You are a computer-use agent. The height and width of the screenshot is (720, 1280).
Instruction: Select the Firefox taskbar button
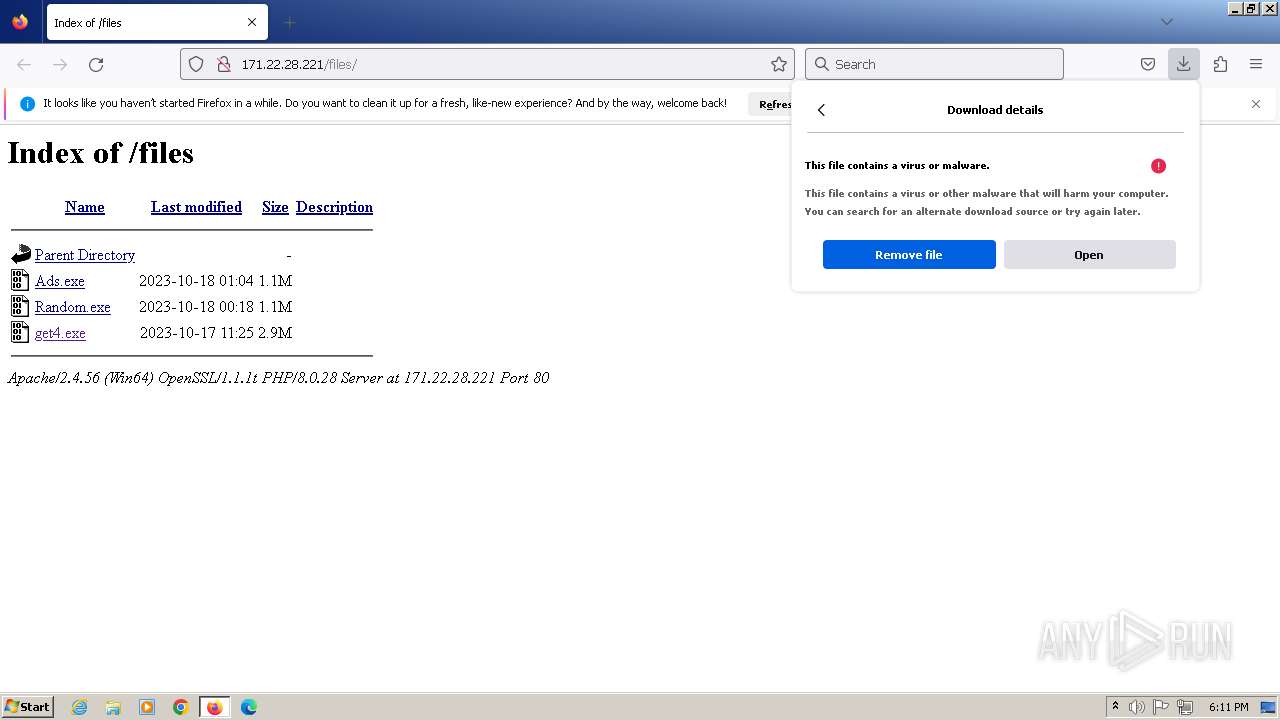(x=215, y=707)
